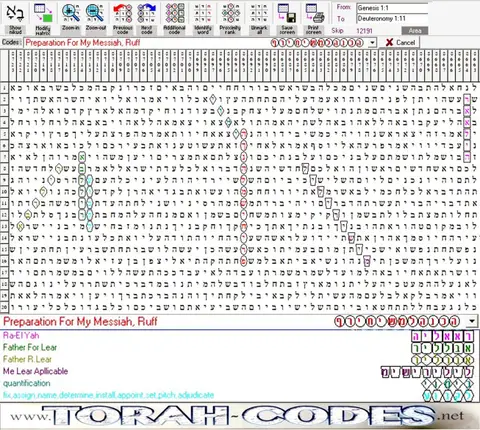Image resolution: width=480 pixels, height=430 pixels.
Task: Open the Additional code tool
Action: [x=174, y=18]
